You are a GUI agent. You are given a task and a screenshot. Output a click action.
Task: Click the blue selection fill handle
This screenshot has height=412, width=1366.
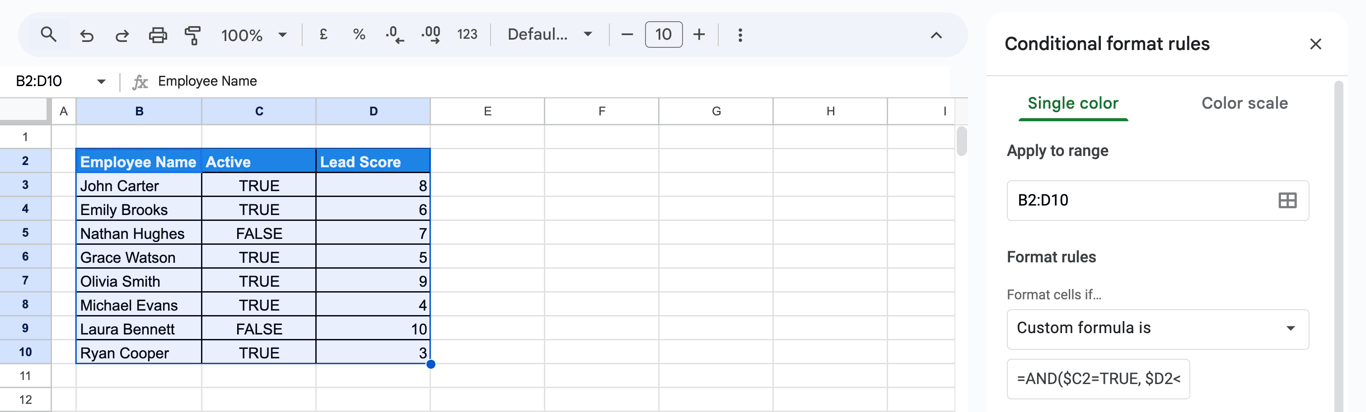click(431, 364)
